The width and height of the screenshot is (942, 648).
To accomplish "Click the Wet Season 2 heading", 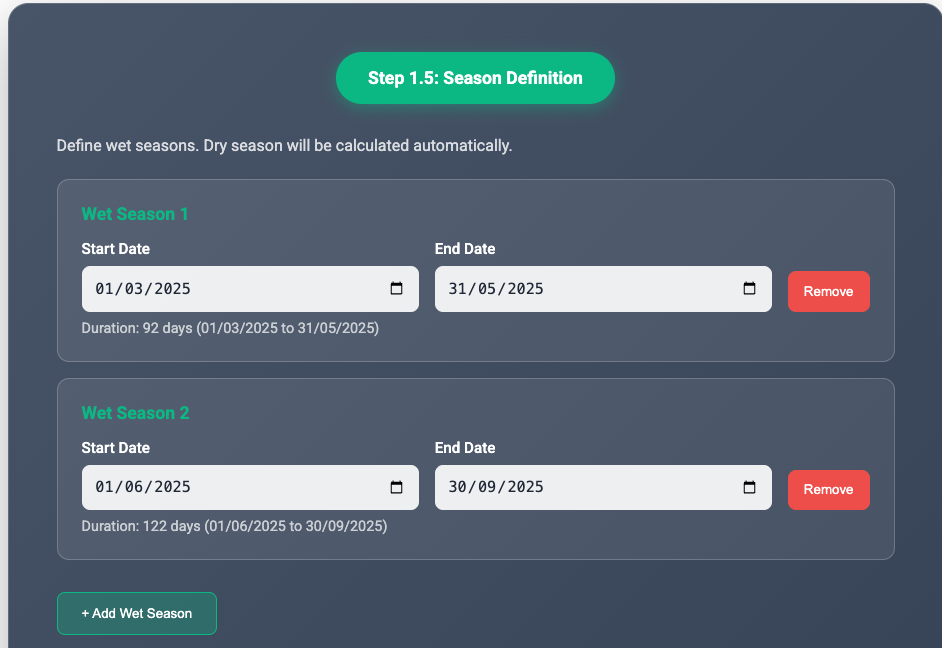I will [x=135, y=413].
